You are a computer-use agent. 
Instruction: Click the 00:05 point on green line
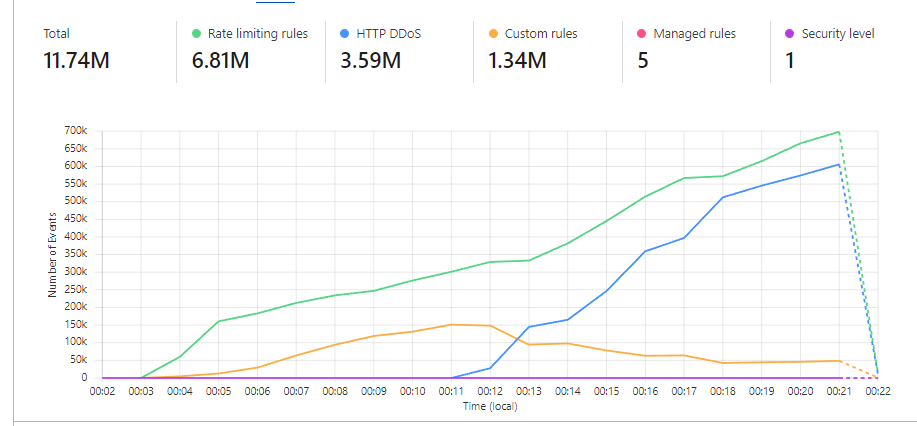219,321
